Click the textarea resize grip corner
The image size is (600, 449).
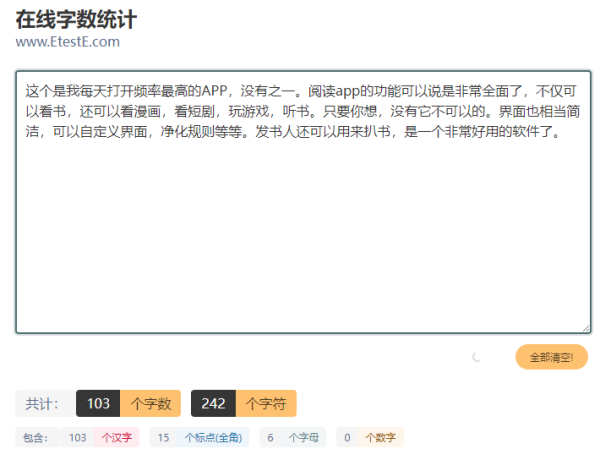tap(586, 328)
